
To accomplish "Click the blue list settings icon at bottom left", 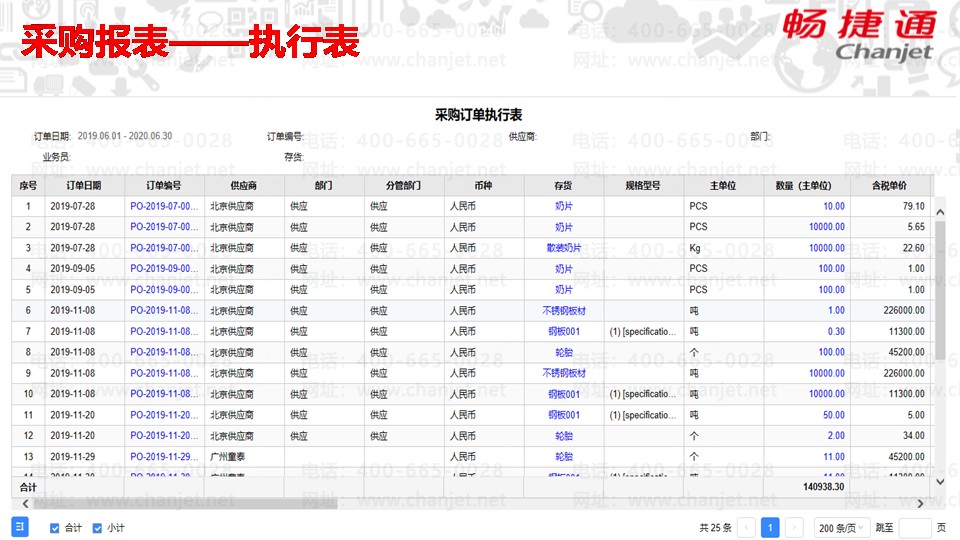I will pos(20,527).
